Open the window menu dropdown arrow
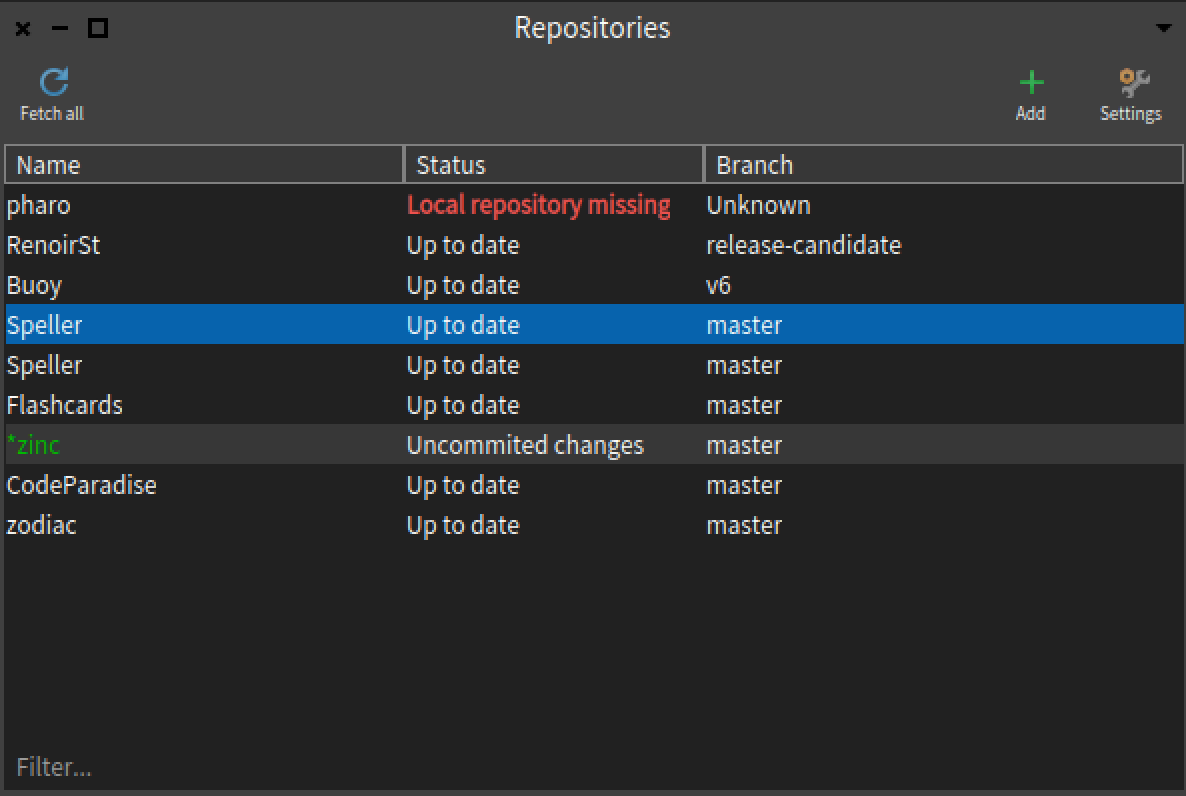This screenshot has width=1186, height=796. pyautogui.click(x=1163, y=28)
